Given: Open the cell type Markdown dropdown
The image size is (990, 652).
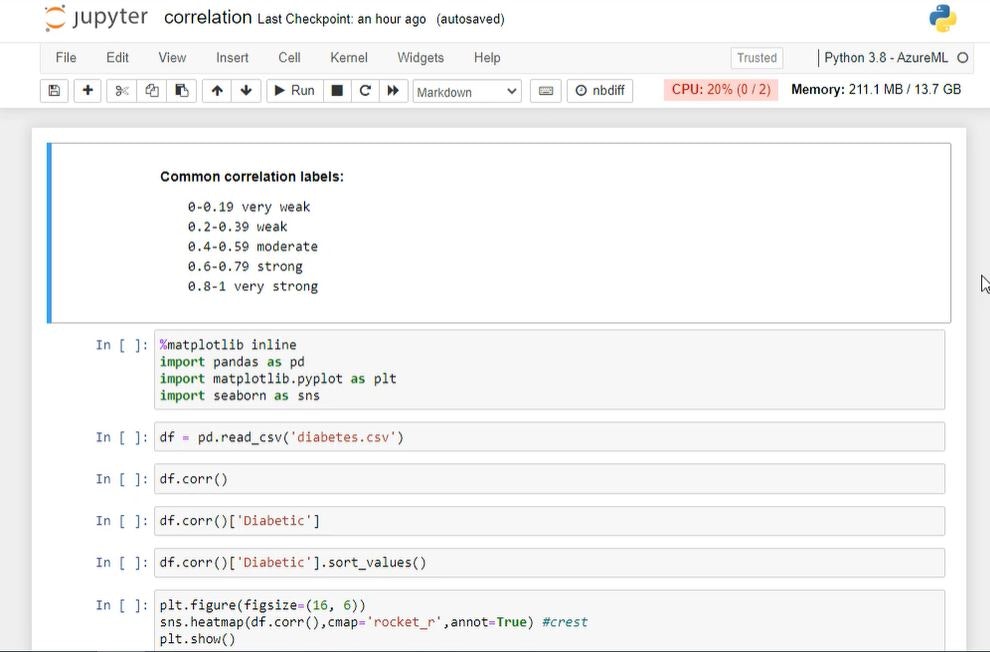Looking at the screenshot, I should [x=467, y=92].
